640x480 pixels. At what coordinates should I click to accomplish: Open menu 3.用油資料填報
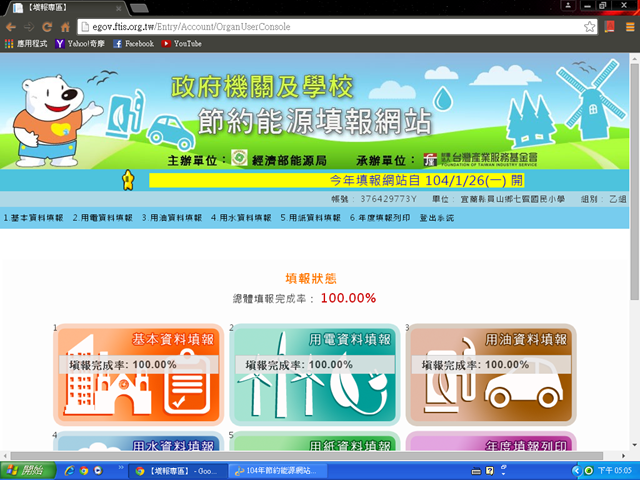[x=172, y=218]
